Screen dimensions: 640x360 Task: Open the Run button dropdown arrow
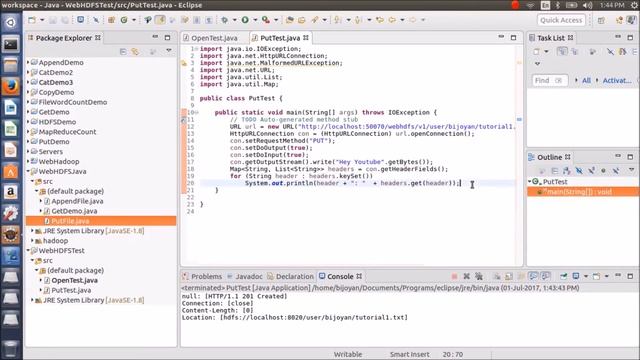coord(255,20)
